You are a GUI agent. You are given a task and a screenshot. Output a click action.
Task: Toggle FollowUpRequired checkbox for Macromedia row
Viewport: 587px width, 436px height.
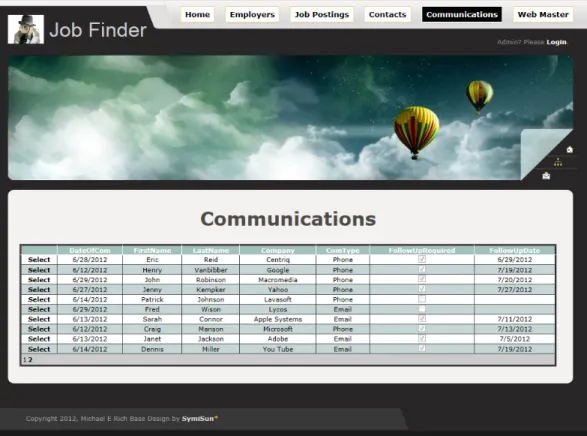coord(422,279)
